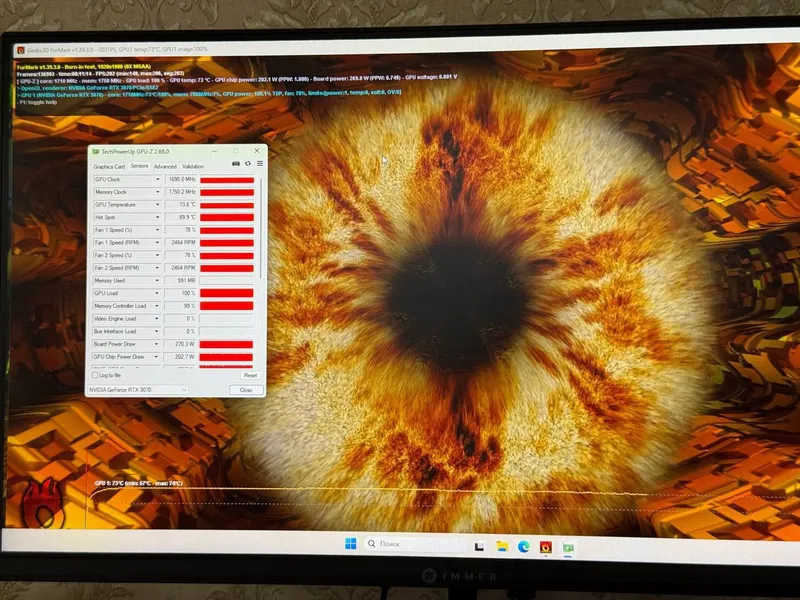
Task: Click the 1750.2 MHz Memory Clock value
Action: [x=181, y=192]
